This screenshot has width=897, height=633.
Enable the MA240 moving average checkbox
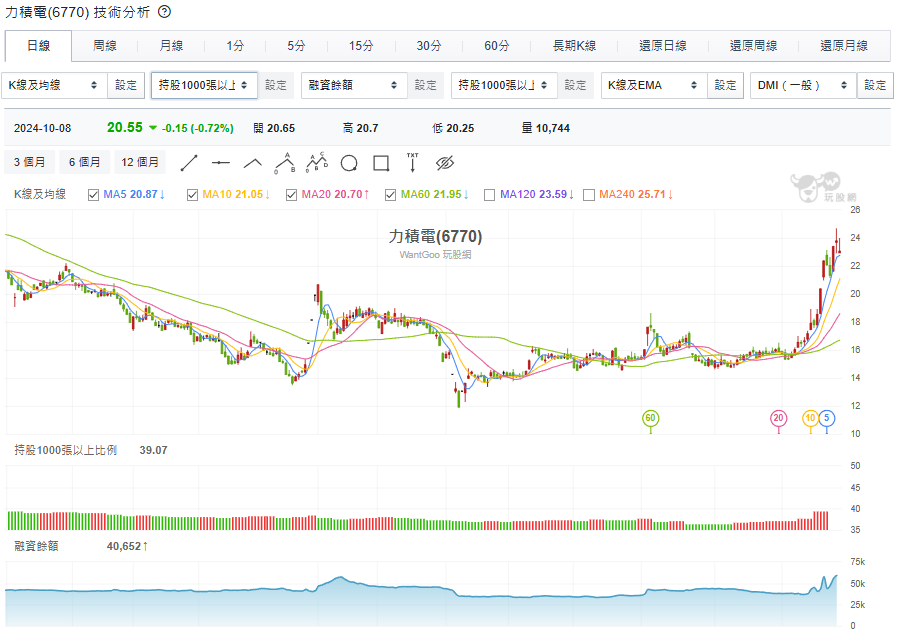588,196
